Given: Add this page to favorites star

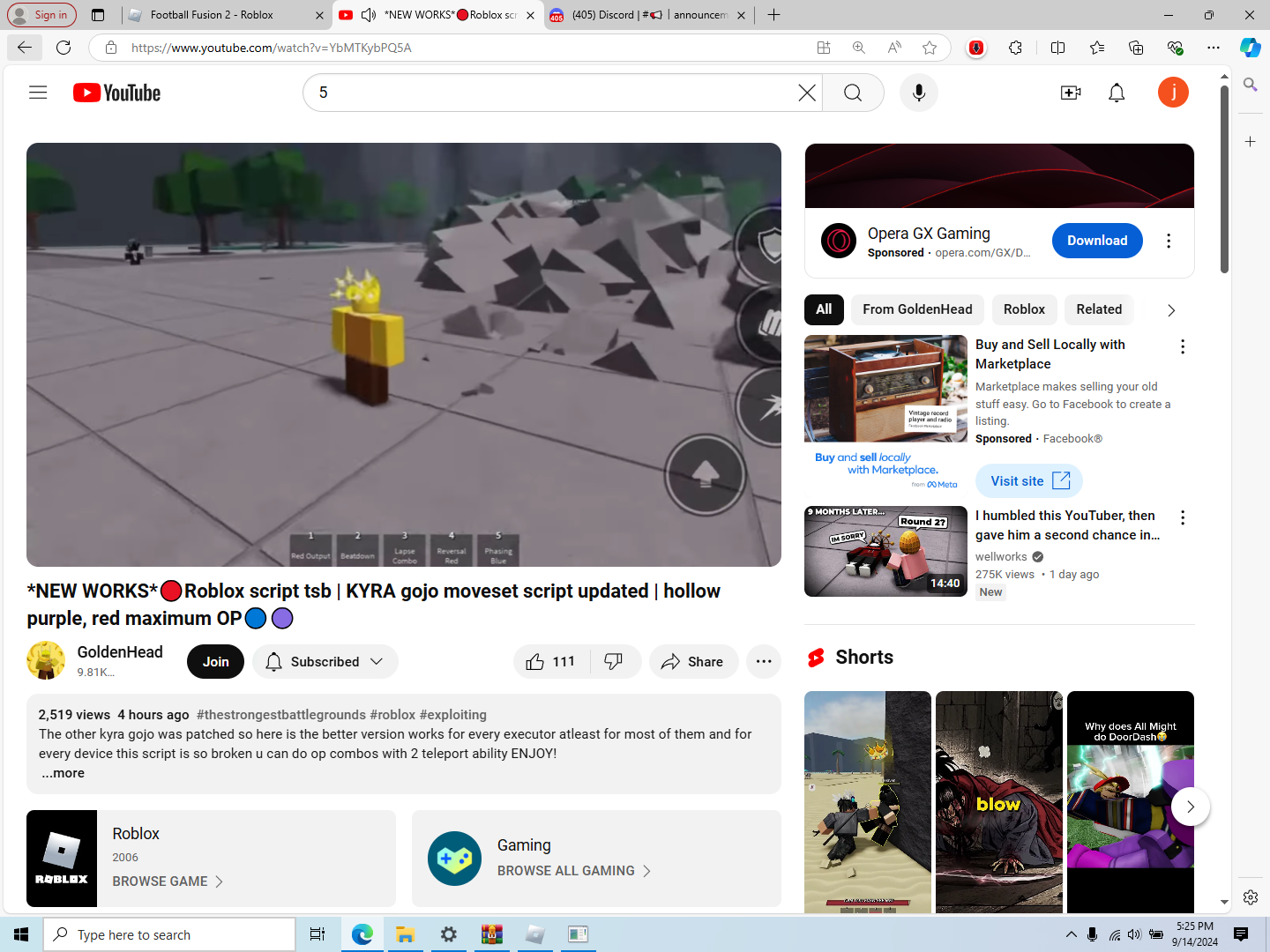Looking at the screenshot, I should (x=930, y=48).
